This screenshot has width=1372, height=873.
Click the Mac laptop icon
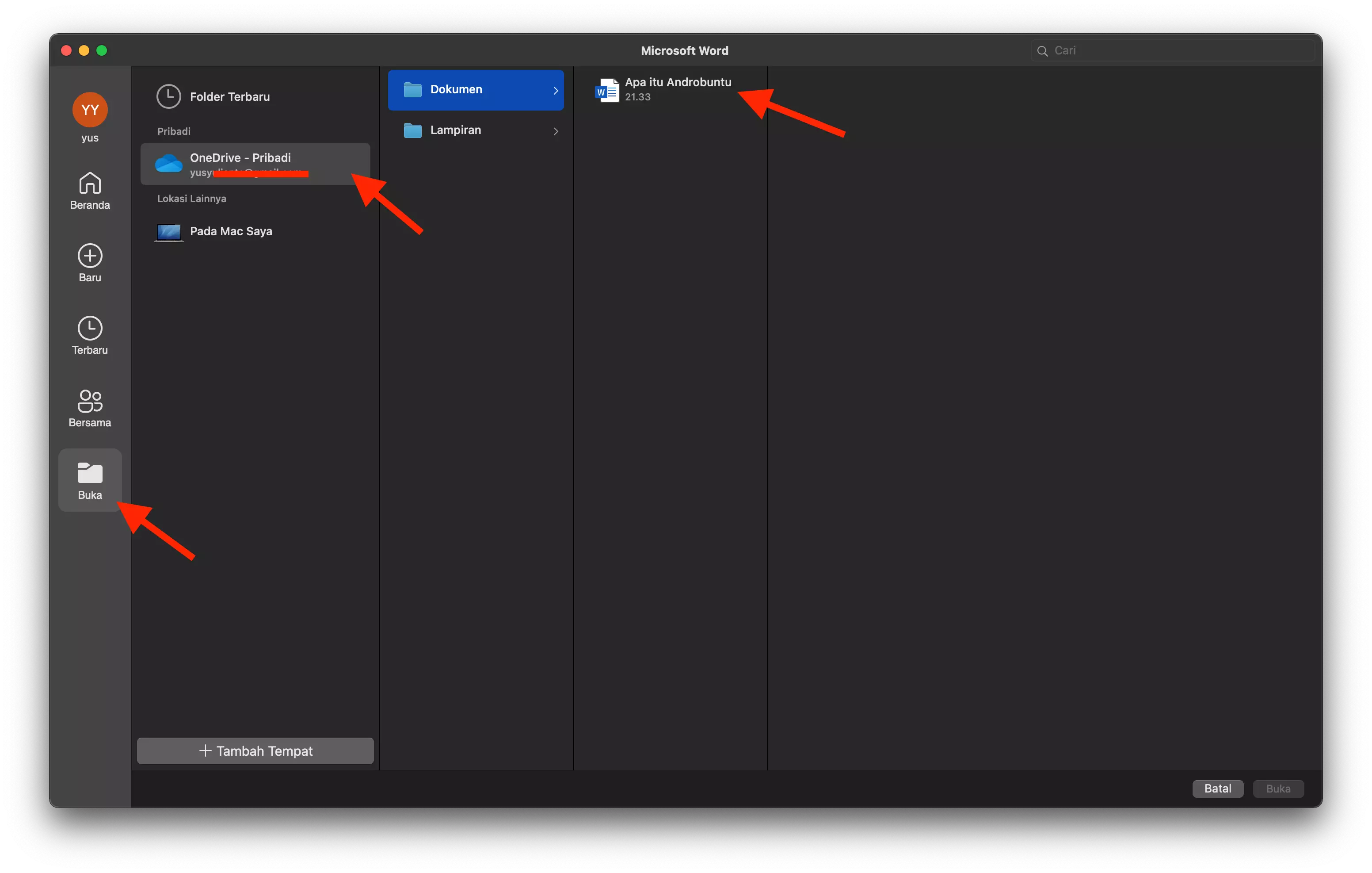click(x=169, y=232)
